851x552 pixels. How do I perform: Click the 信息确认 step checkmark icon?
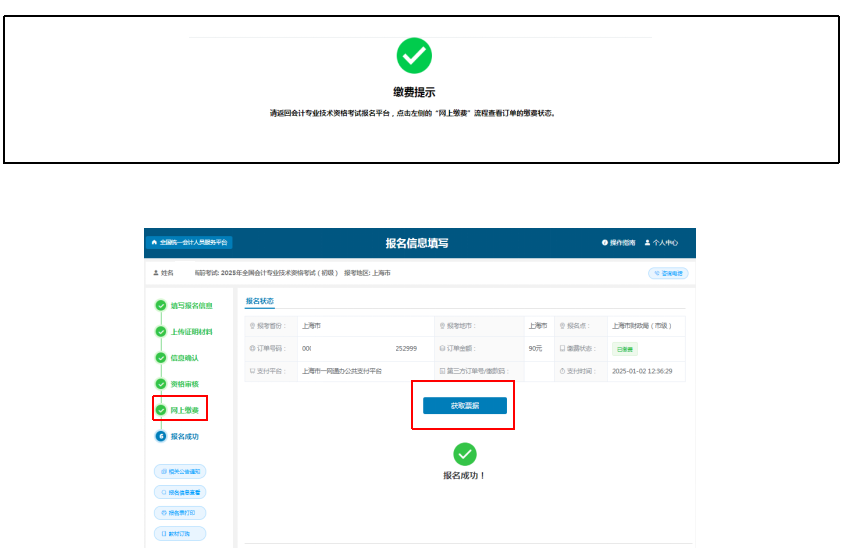point(160,358)
